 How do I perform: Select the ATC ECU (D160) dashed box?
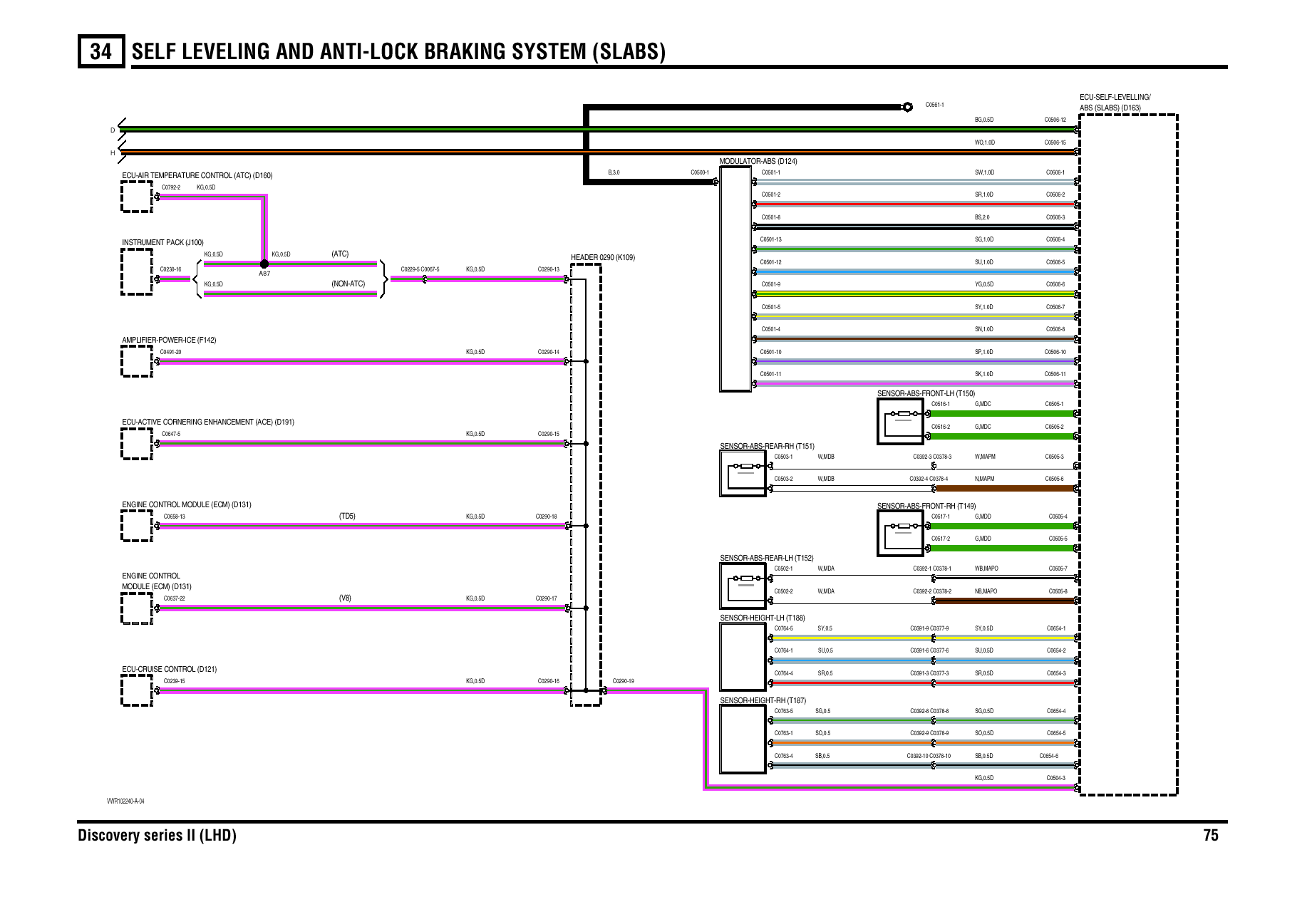click(136, 197)
